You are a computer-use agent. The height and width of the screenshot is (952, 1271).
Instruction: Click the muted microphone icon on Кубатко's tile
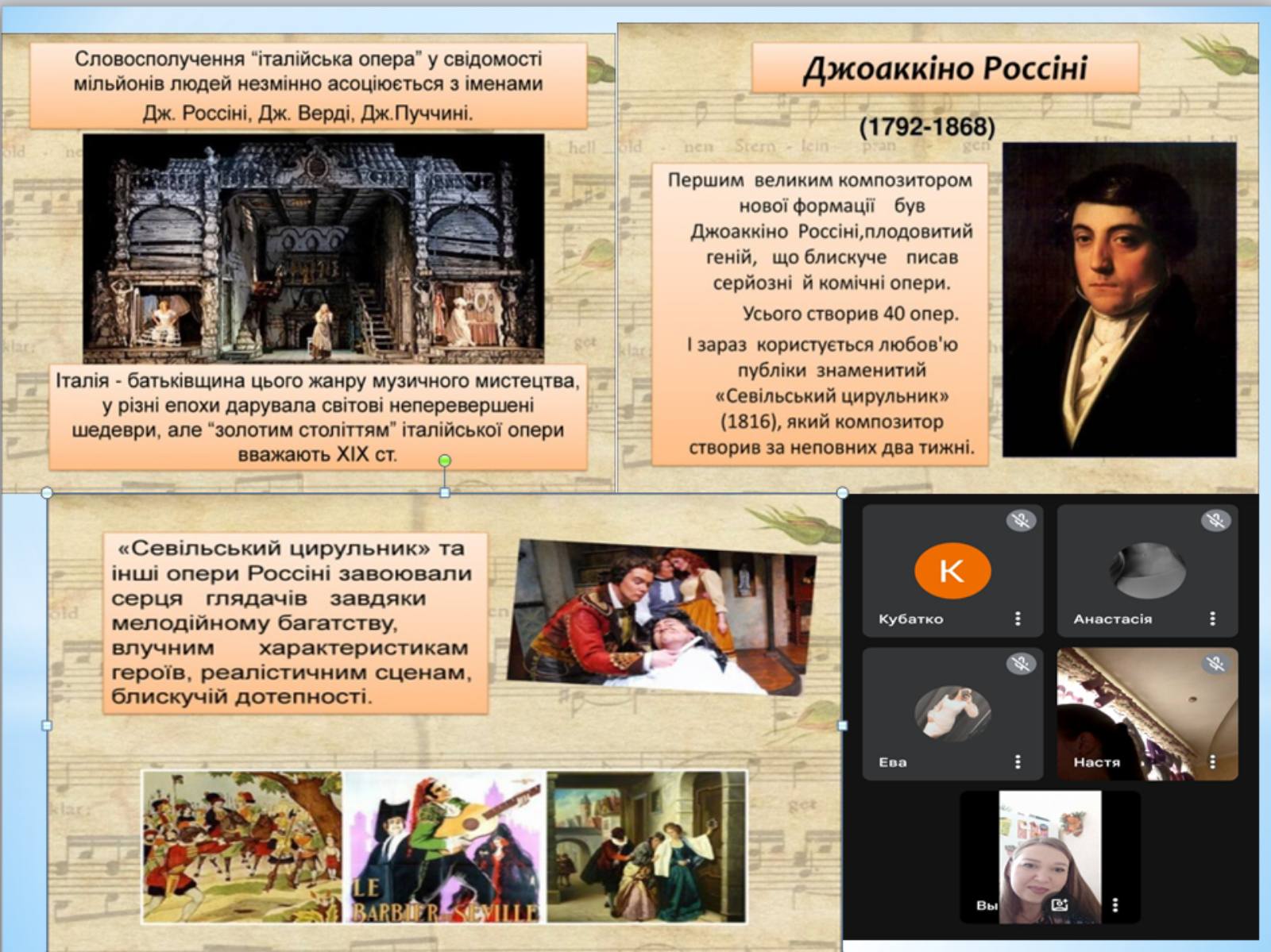tap(1021, 521)
